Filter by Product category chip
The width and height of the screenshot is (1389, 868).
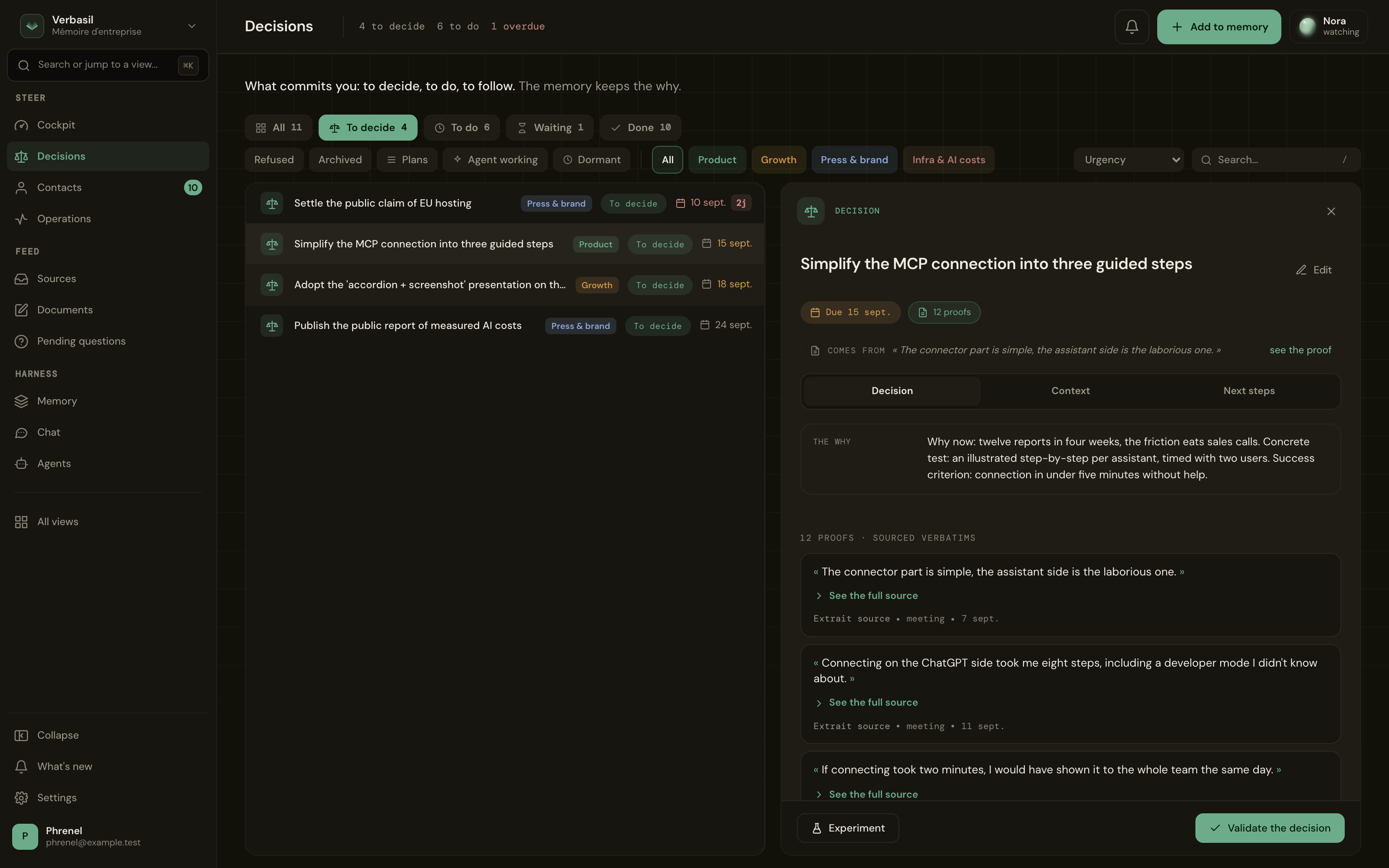click(717, 160)
